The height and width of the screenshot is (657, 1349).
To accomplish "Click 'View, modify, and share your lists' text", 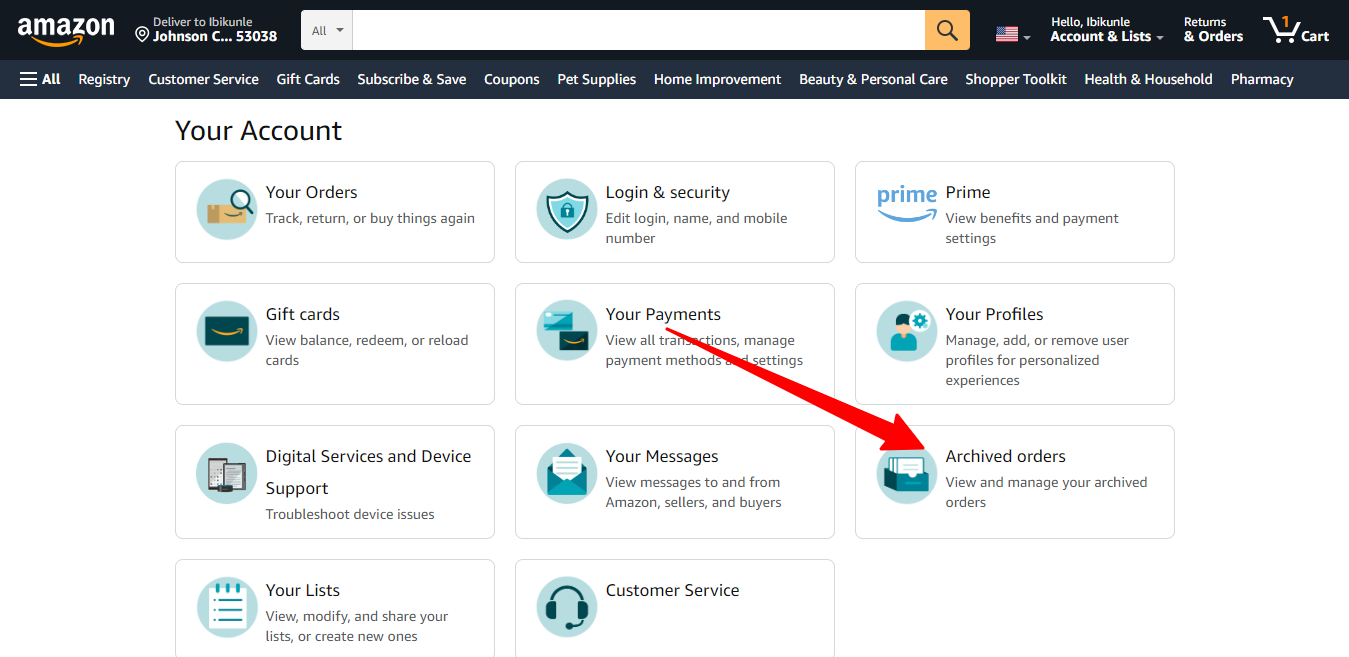I will [357, 626].
